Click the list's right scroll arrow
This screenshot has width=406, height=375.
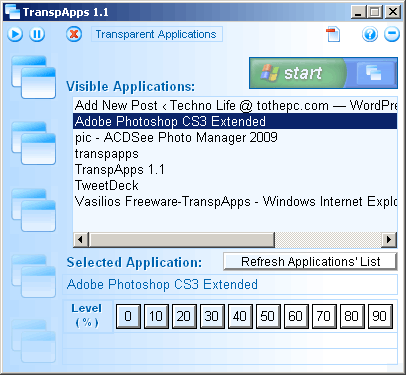click(389, 240)
